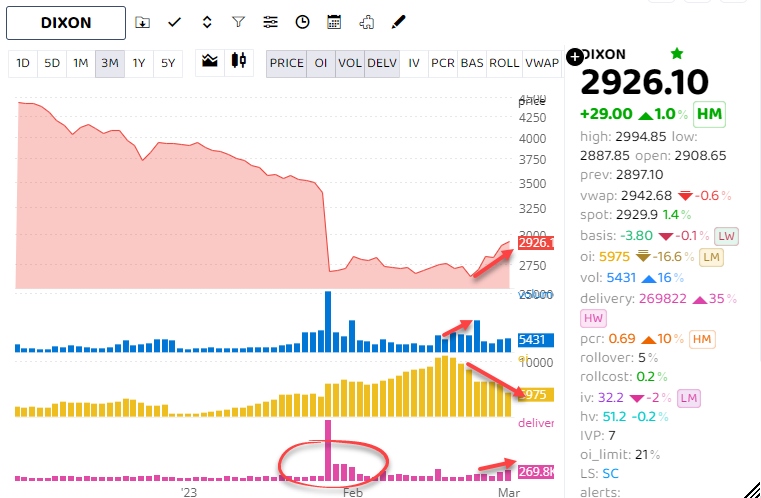The width and height of the screenshot is (761, 498).
Task: Enable the PCR series
Action: point(443,63)
